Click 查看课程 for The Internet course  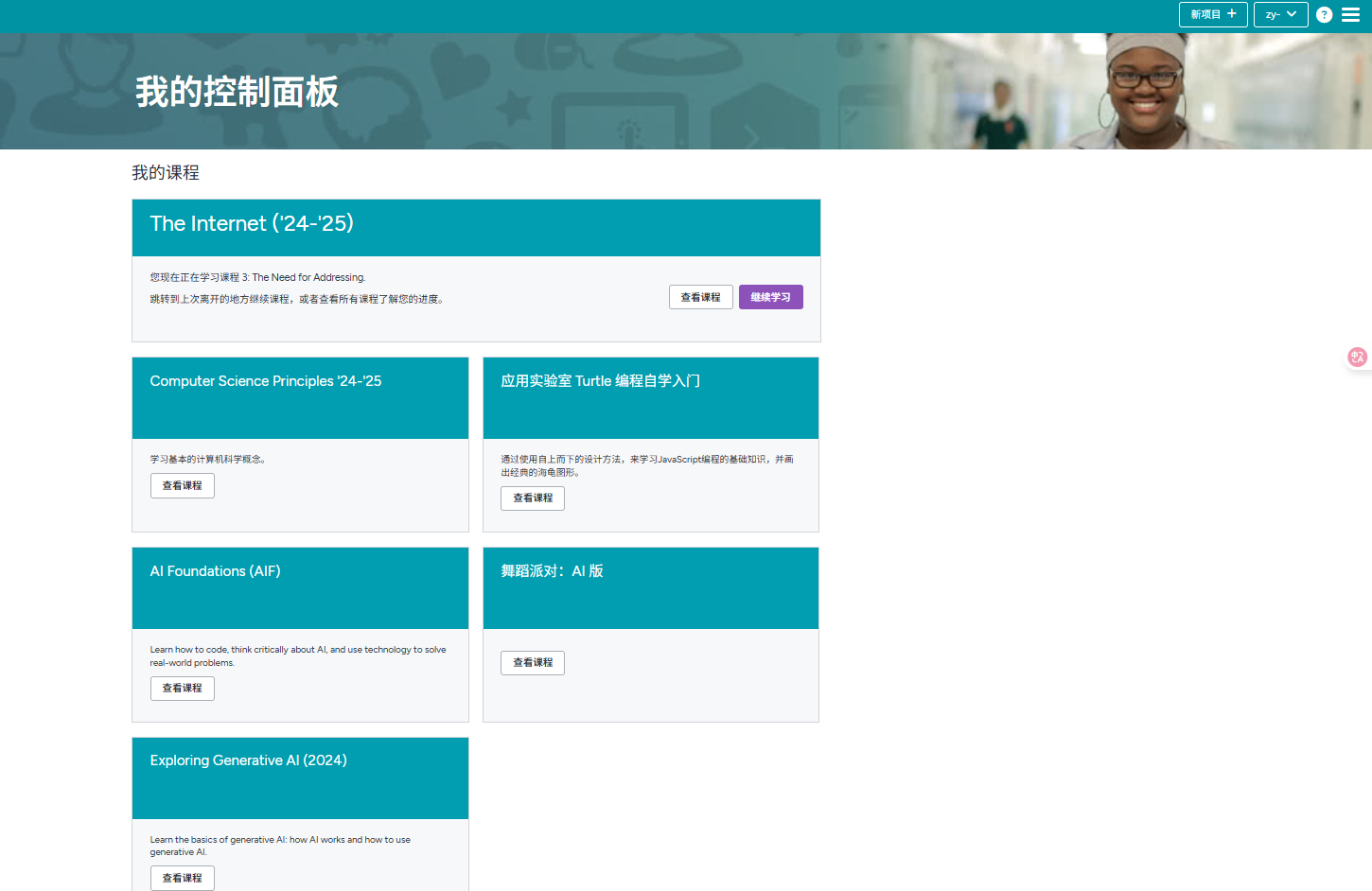click(x=700, y=297)
